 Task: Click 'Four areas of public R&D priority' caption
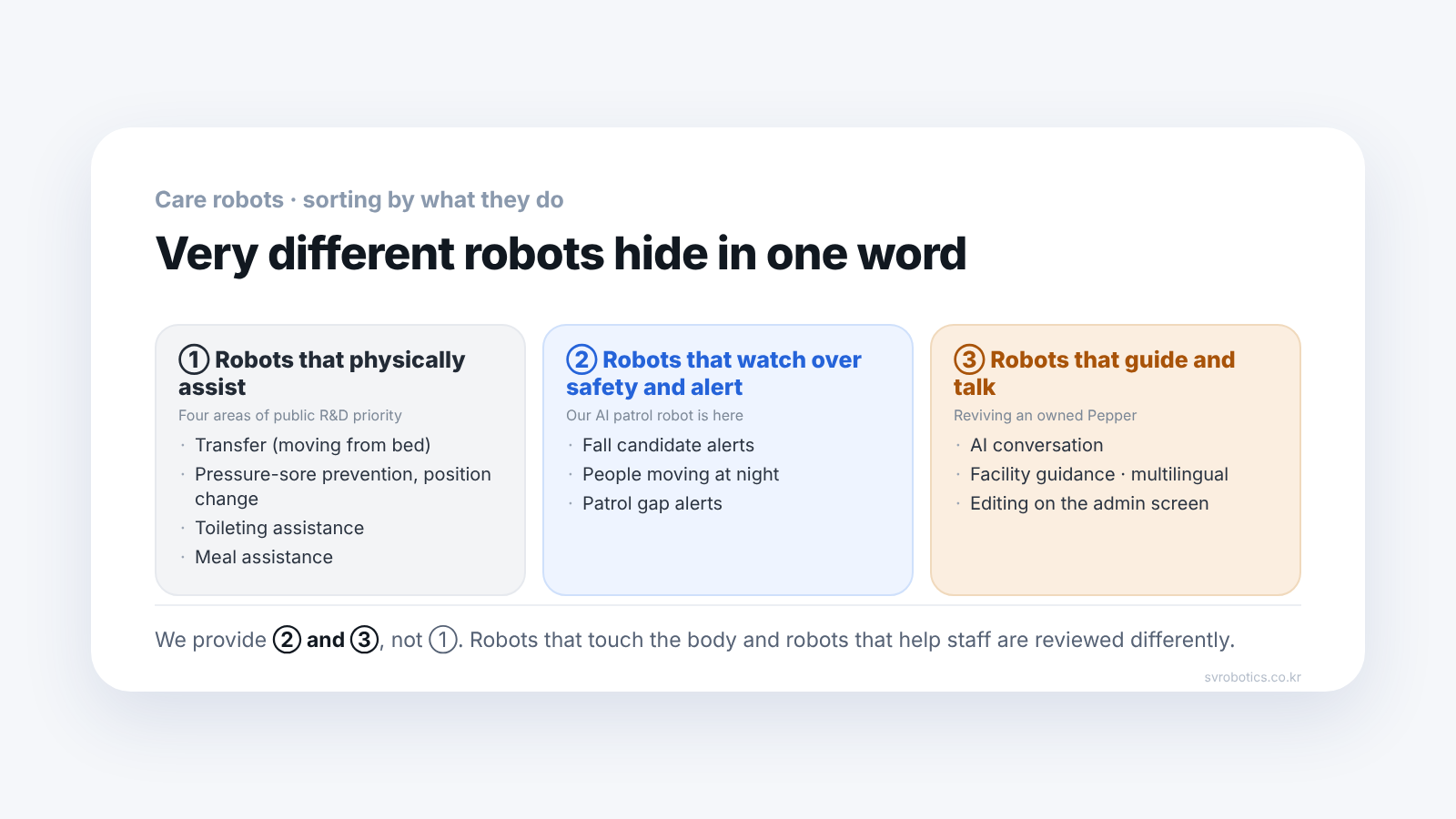point(290,415)
